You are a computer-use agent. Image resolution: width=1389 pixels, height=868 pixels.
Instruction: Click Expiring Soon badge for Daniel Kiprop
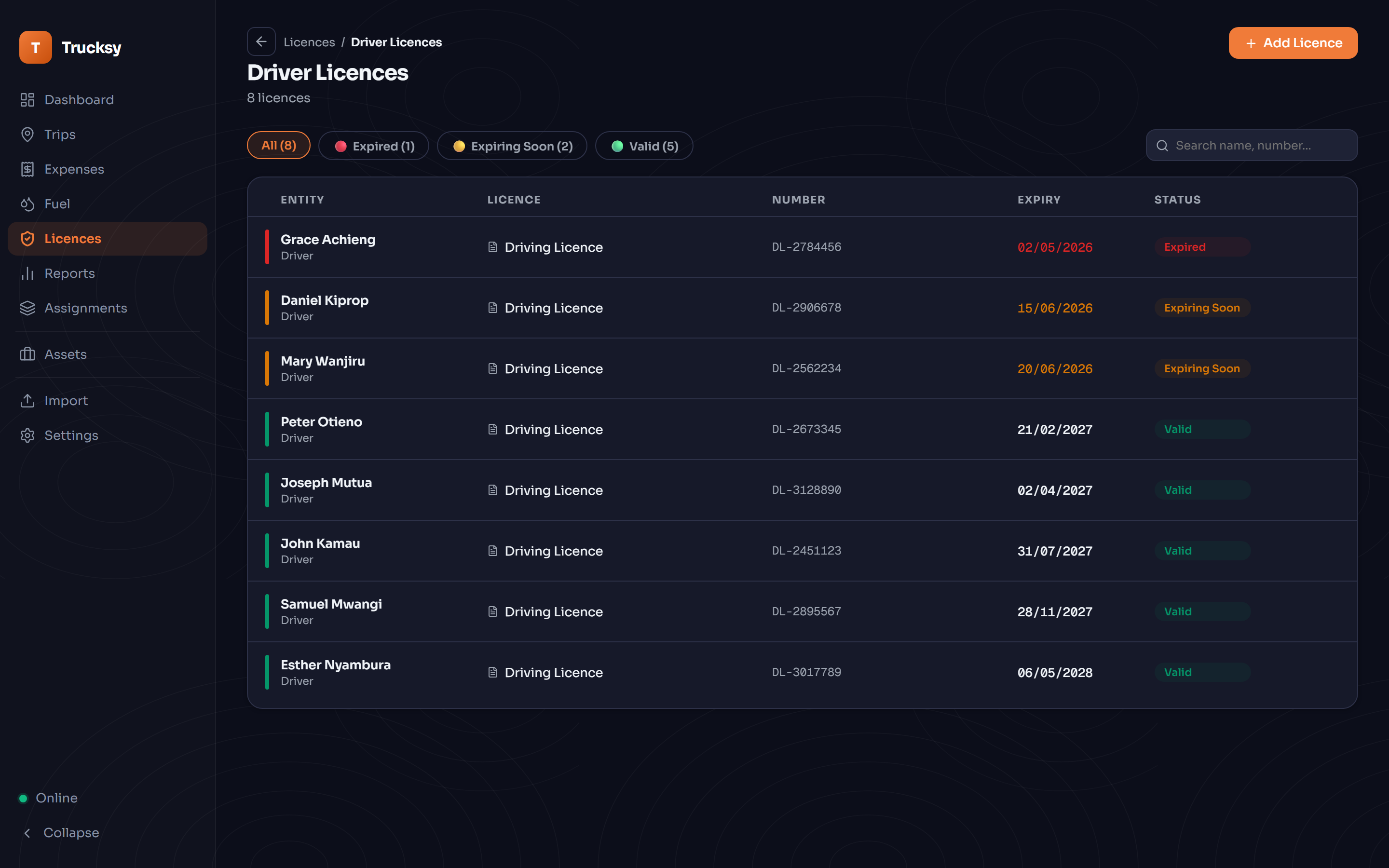coord(1202,308)
